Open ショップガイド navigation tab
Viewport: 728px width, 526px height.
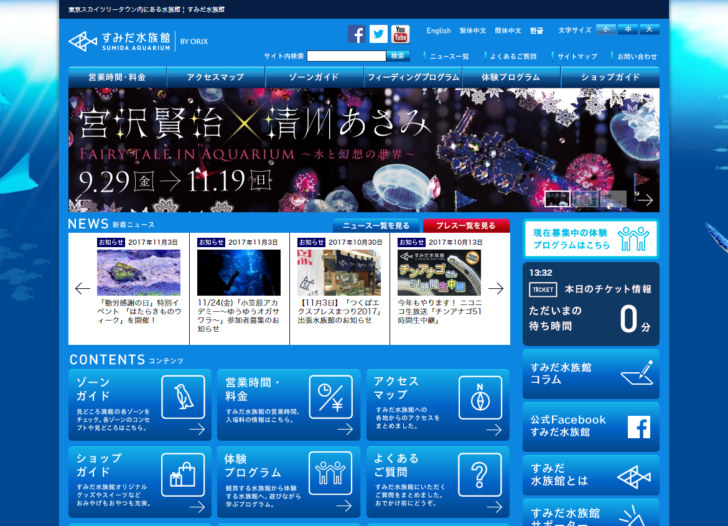(x=610, y=77)
